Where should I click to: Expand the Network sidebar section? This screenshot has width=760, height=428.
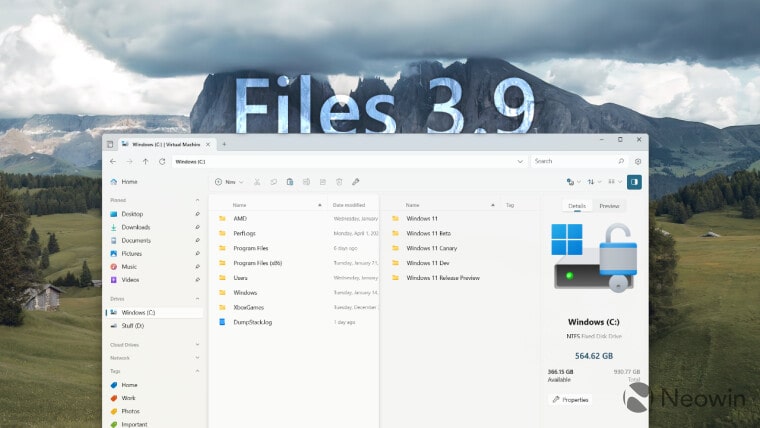(x=197, y=358)
